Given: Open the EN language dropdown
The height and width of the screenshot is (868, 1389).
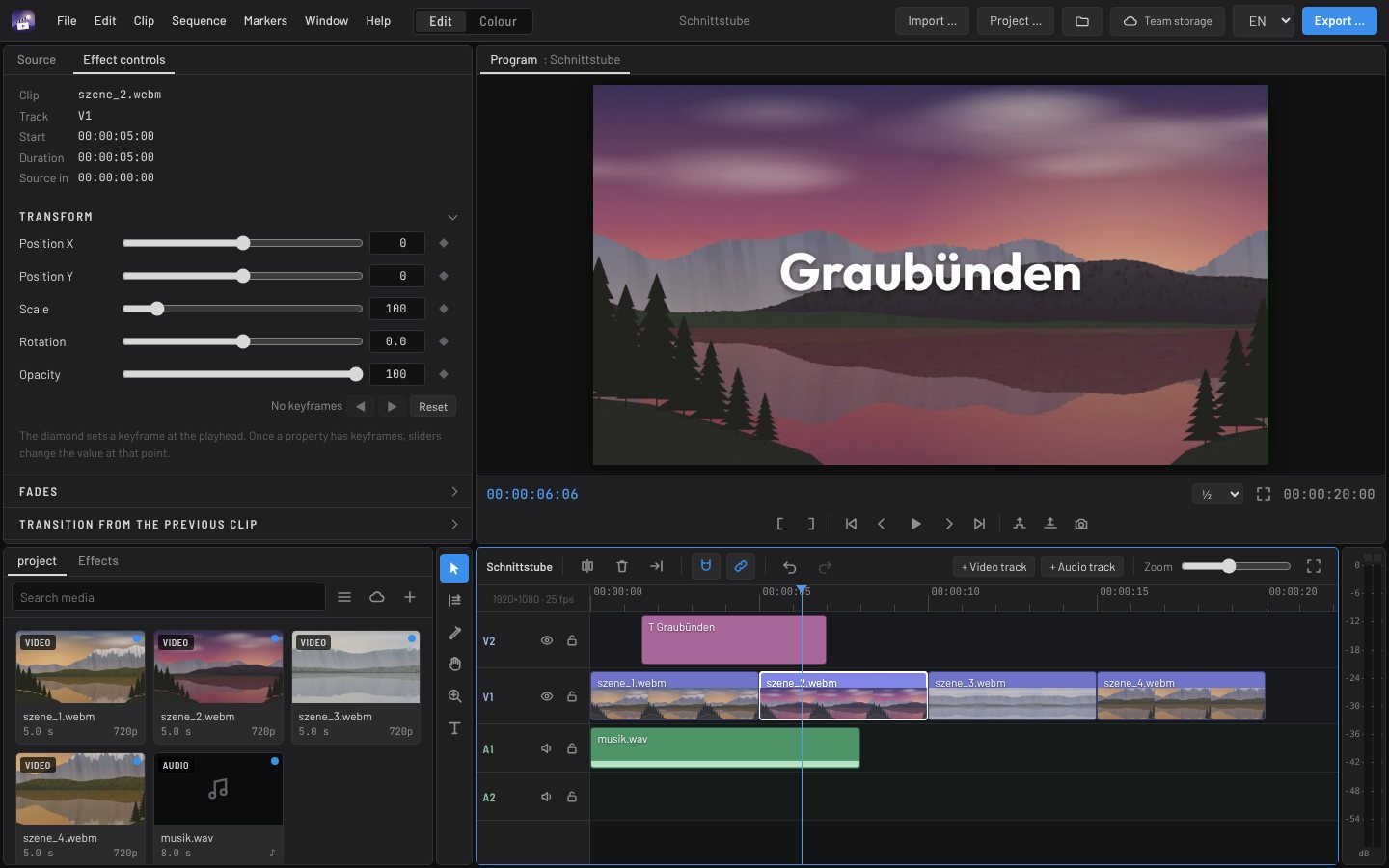Looking at the screenshot, I should pyautogui.click(x=1264, y=21).
